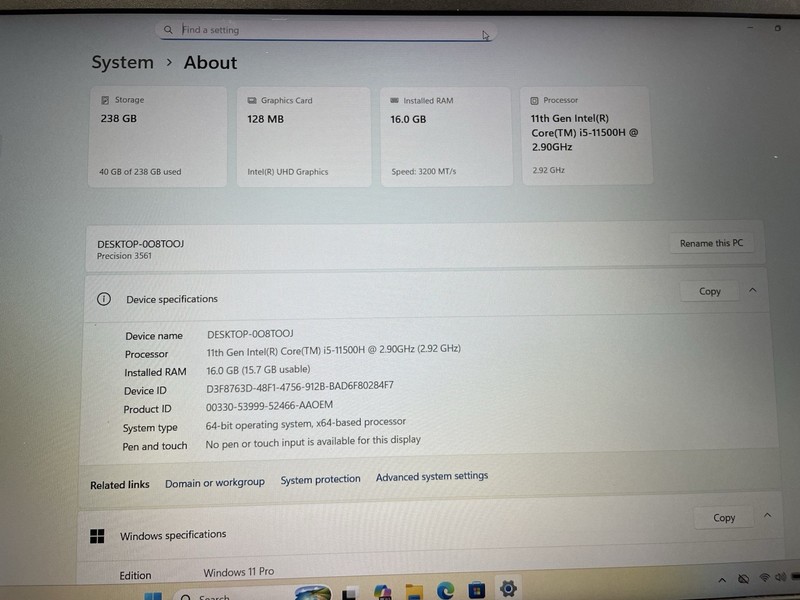Click the Device specifications info icon
The image size is (800, 600).
(104, 299)
